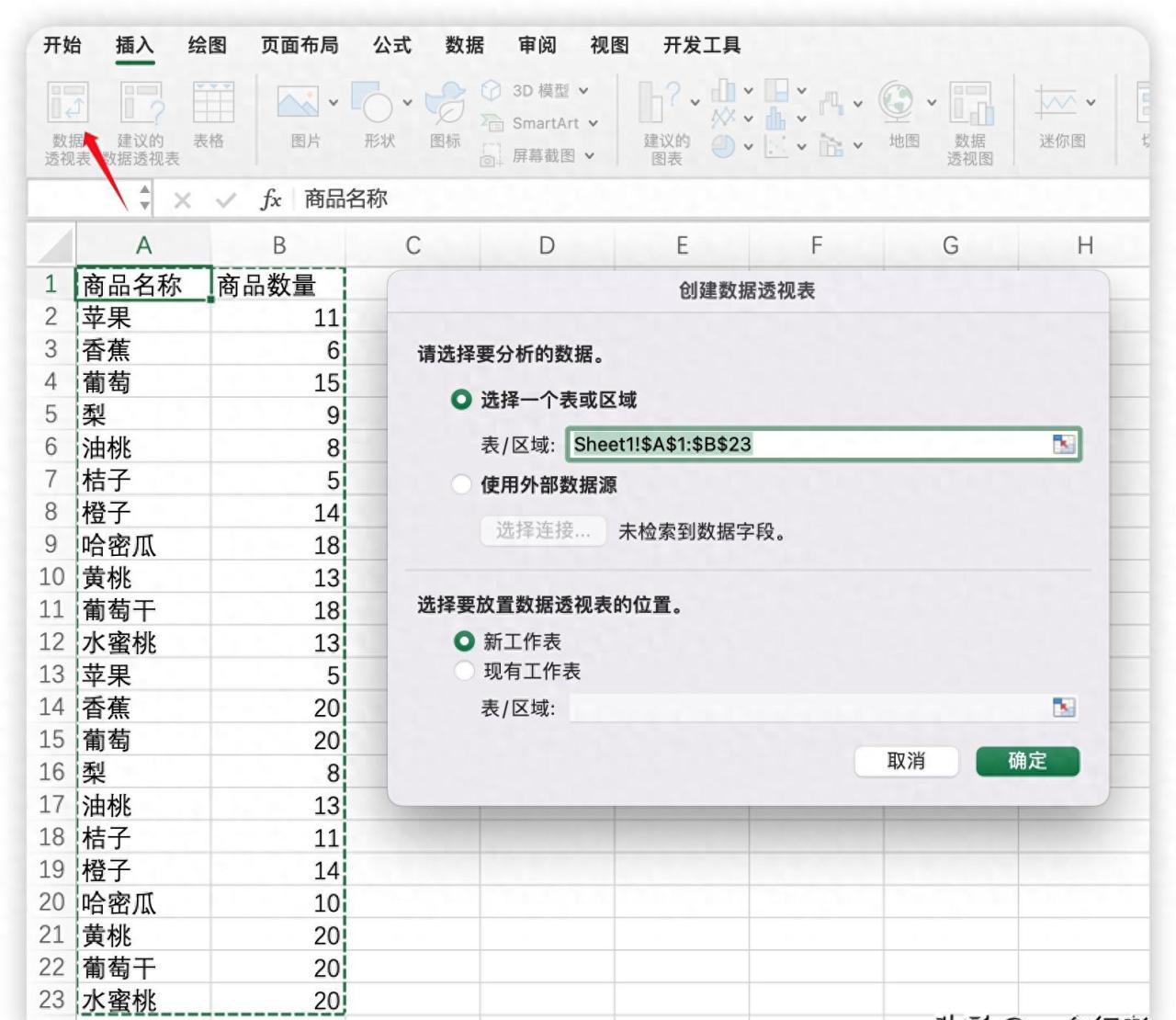Click the 屏幕截图 screenshot icon
The width and height of the screenshot is (1176, 1020).
492,155
